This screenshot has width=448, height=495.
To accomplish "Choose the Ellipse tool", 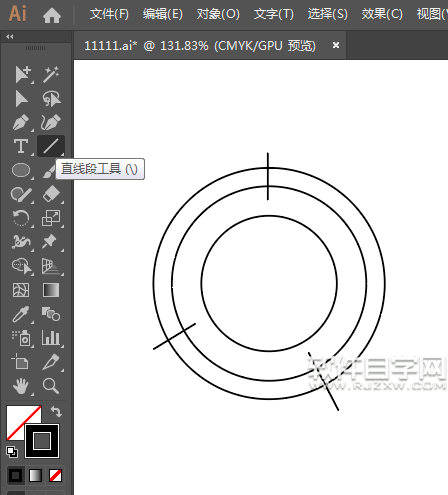I will [21, 170].
